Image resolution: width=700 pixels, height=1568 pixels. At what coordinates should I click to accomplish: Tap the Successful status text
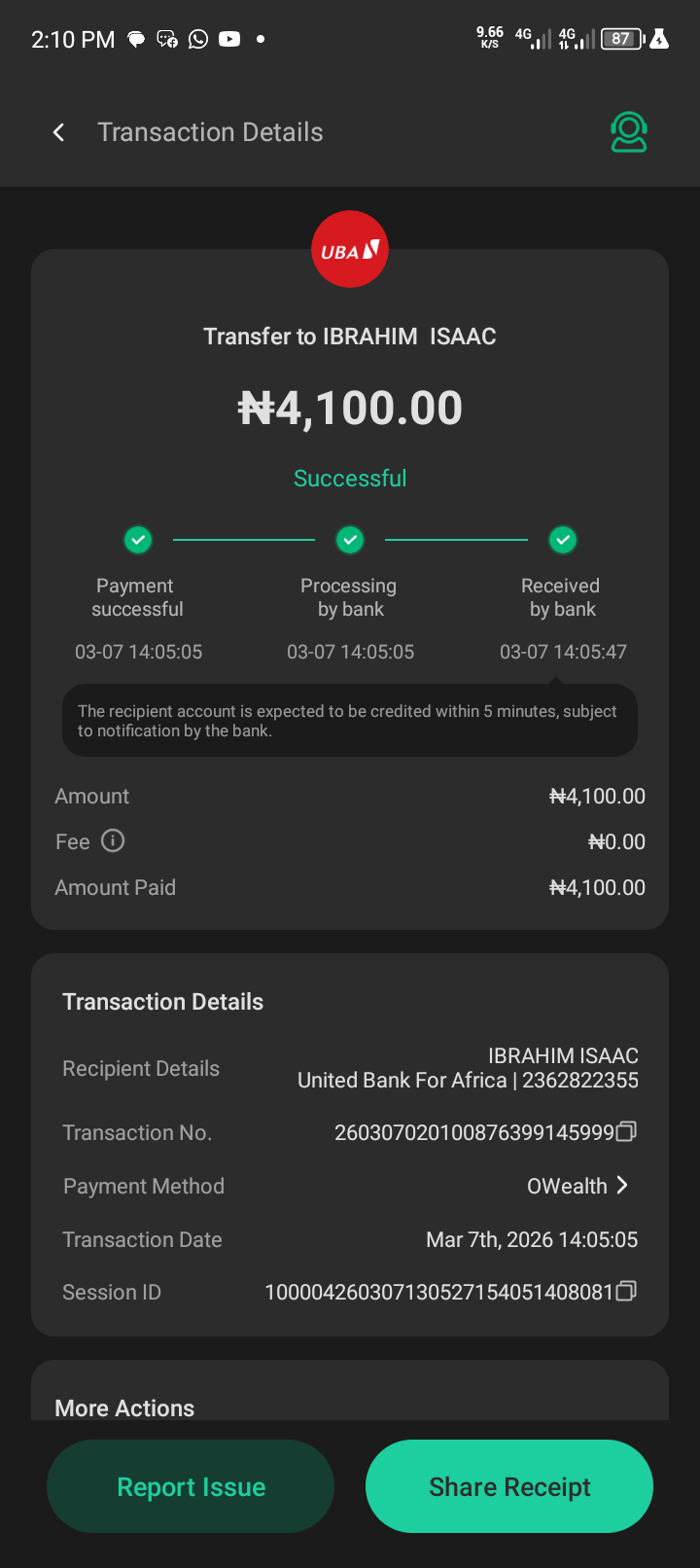point(350,479)
